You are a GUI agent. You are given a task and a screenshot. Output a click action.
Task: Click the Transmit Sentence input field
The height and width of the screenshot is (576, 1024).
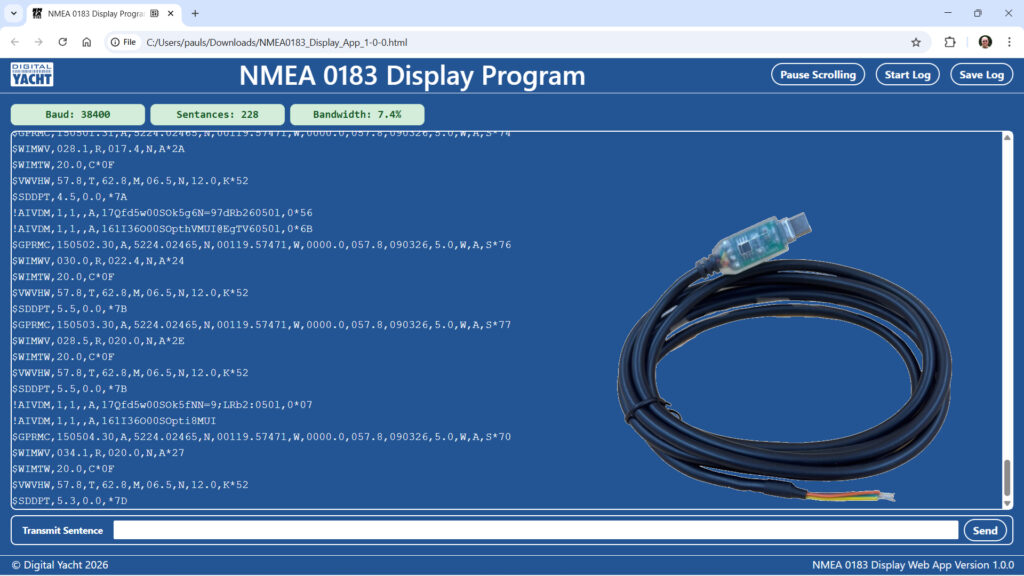535,531
